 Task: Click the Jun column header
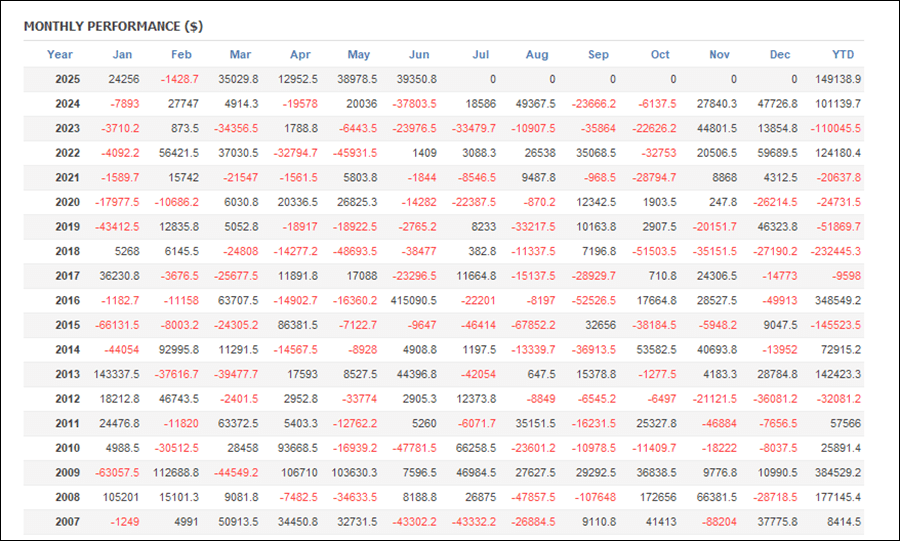tap(419, 55)
